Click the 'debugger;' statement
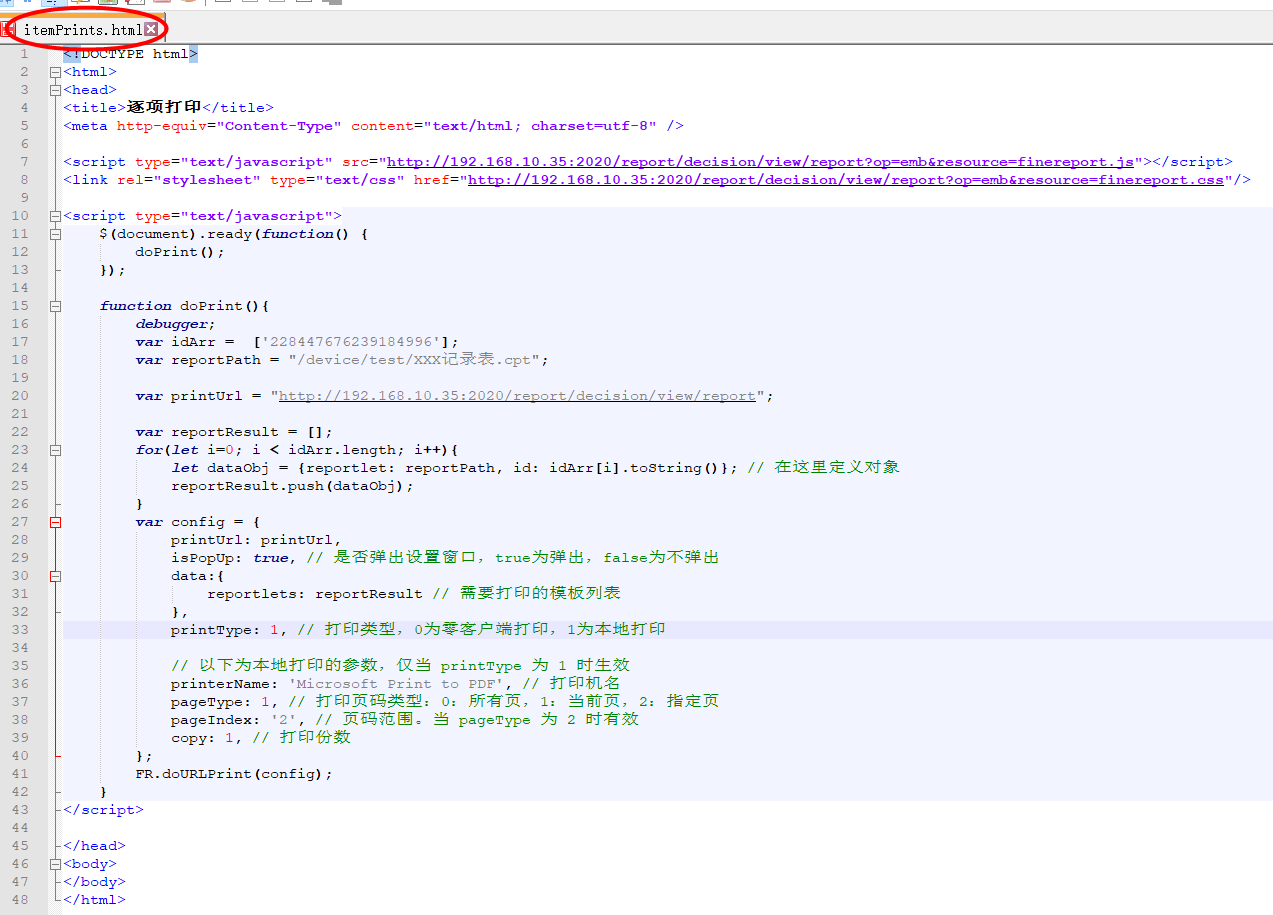 pyautogui.click(x=176, y=324)
